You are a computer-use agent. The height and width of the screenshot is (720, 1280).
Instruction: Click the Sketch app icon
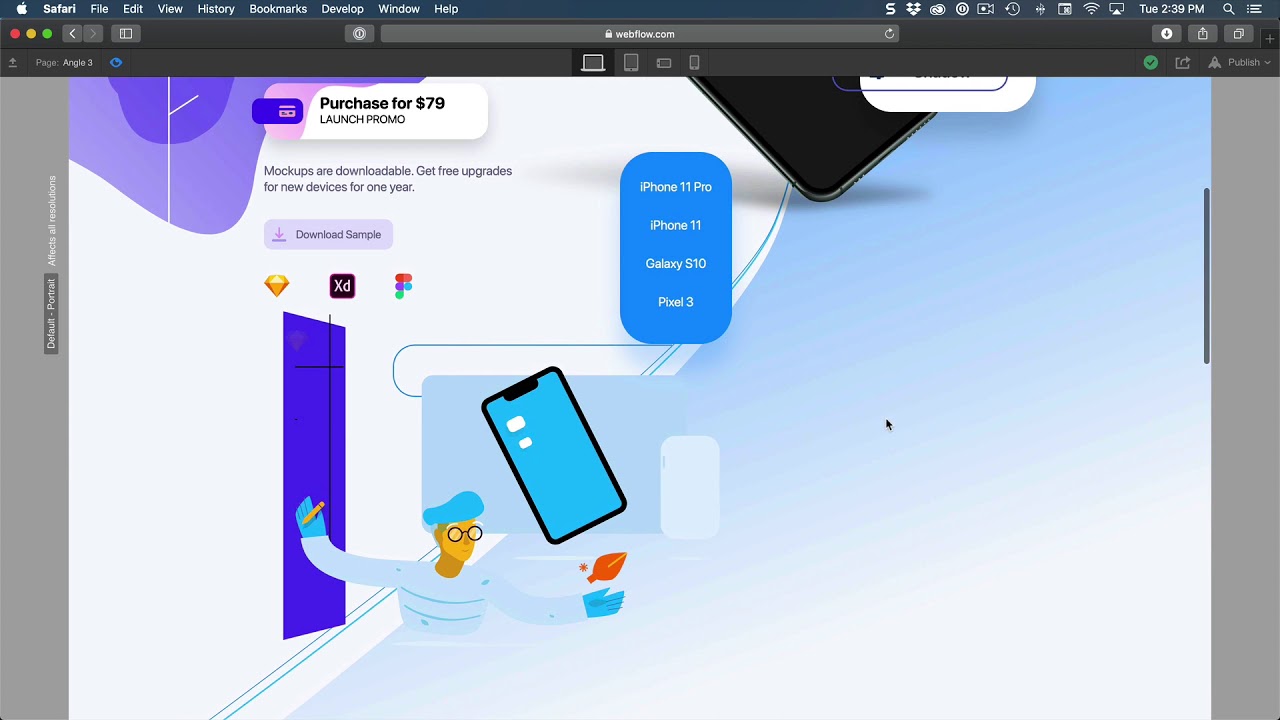pos(277,286)
